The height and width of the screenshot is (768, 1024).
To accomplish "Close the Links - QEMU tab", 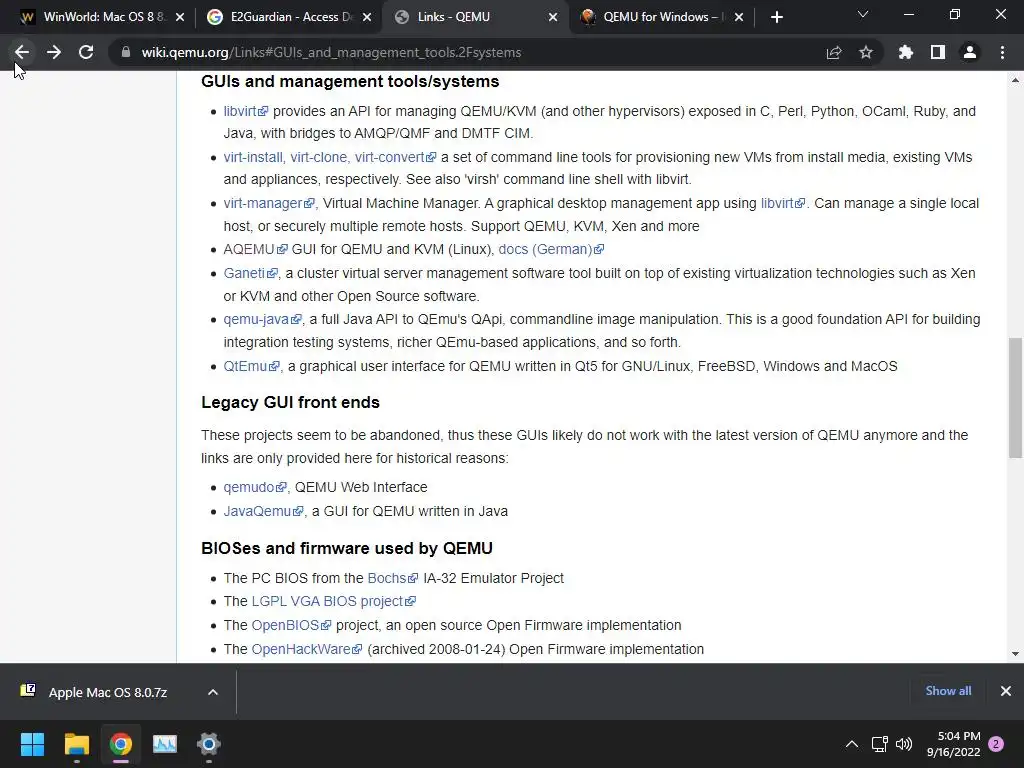I will coord(553,17).
